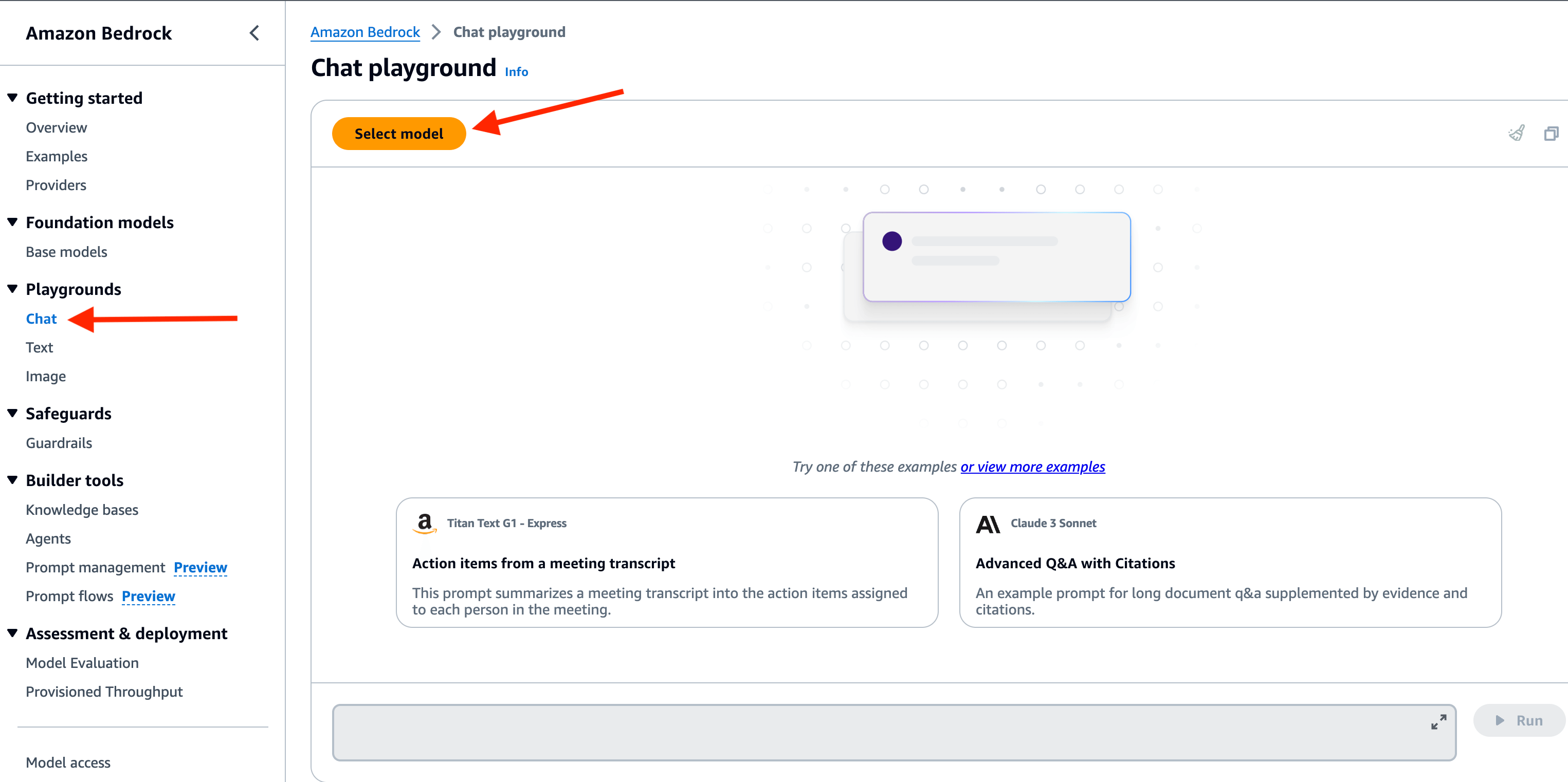Choose the Advanced Q&A with Citations example
This screenshot has height=782, width=1568.
point(1230,562)
